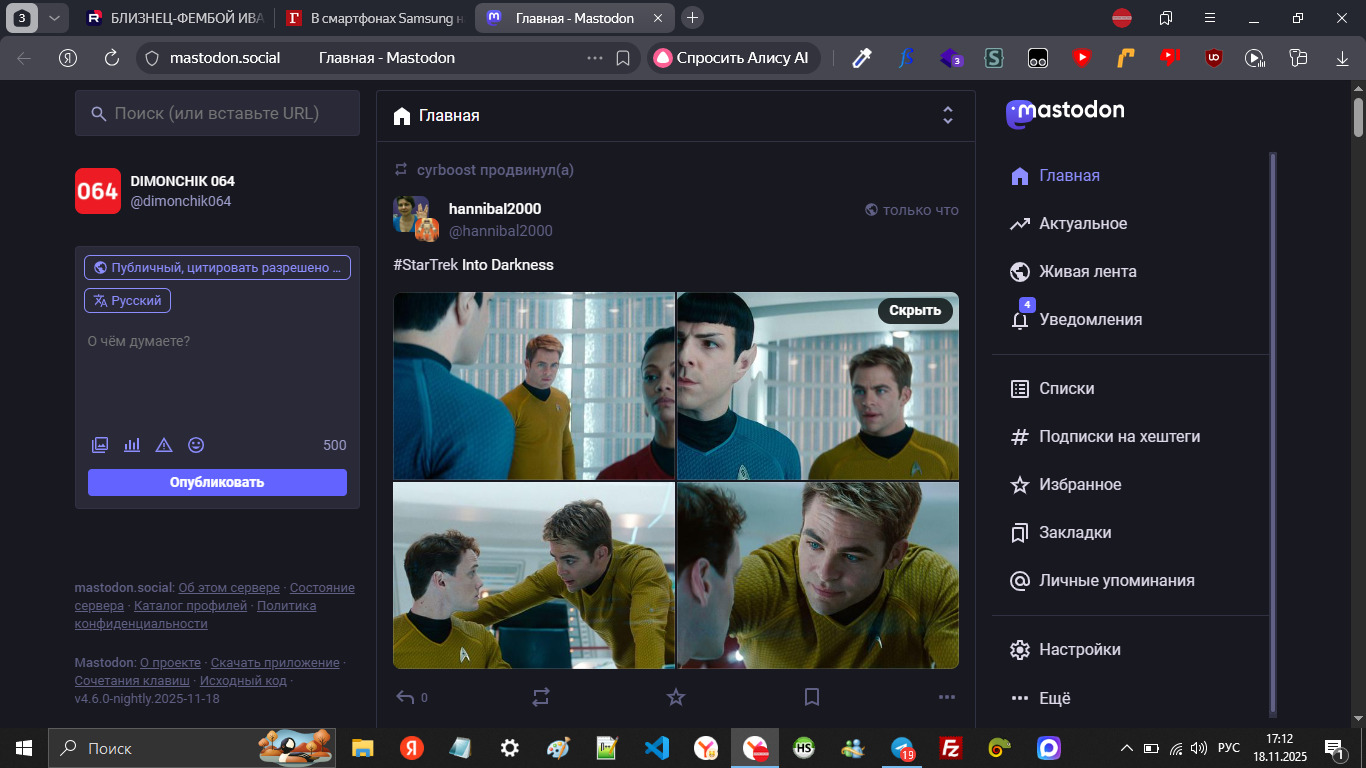Open the post visibility dropdown Публичный
Screen dimensions: 1366x768
(x=217, y=267)
